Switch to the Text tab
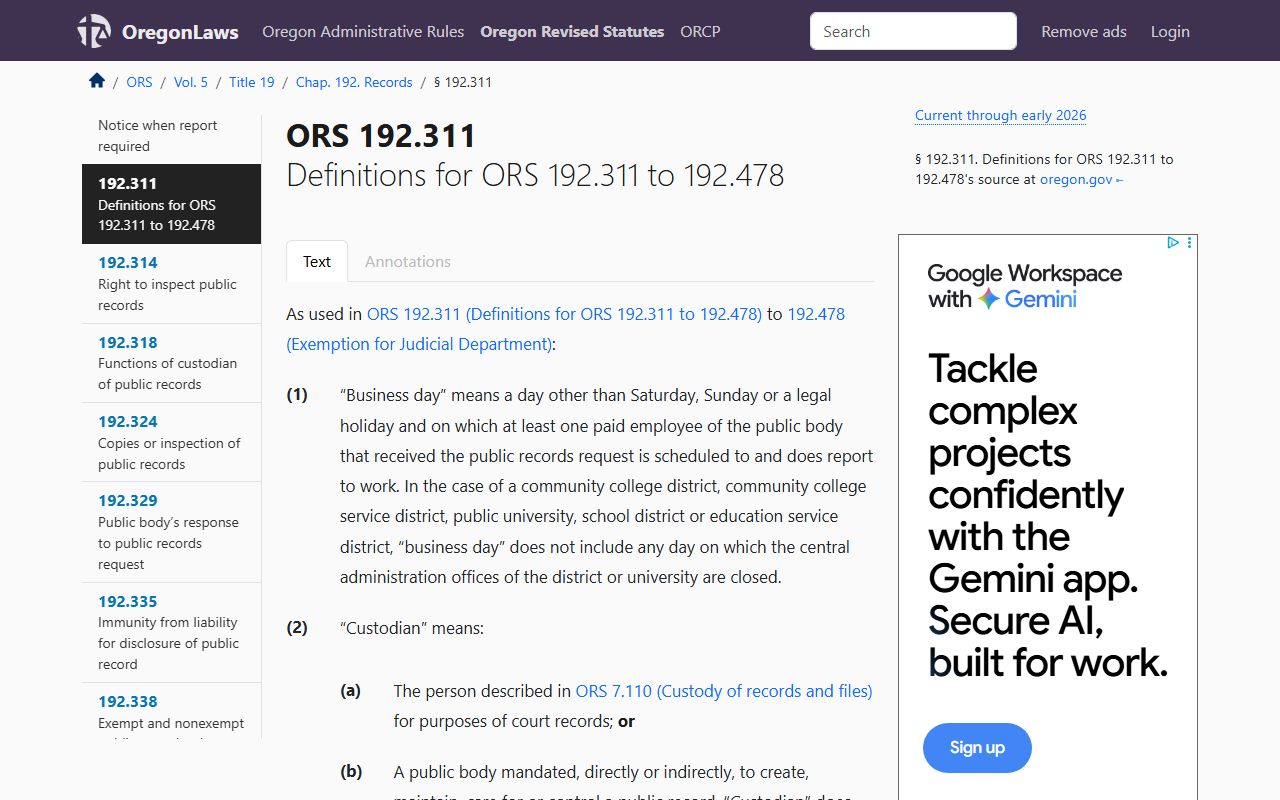 317,261
